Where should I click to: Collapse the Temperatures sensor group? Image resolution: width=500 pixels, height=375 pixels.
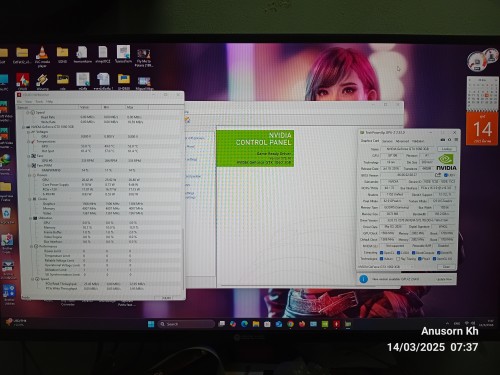pos(29,142)
